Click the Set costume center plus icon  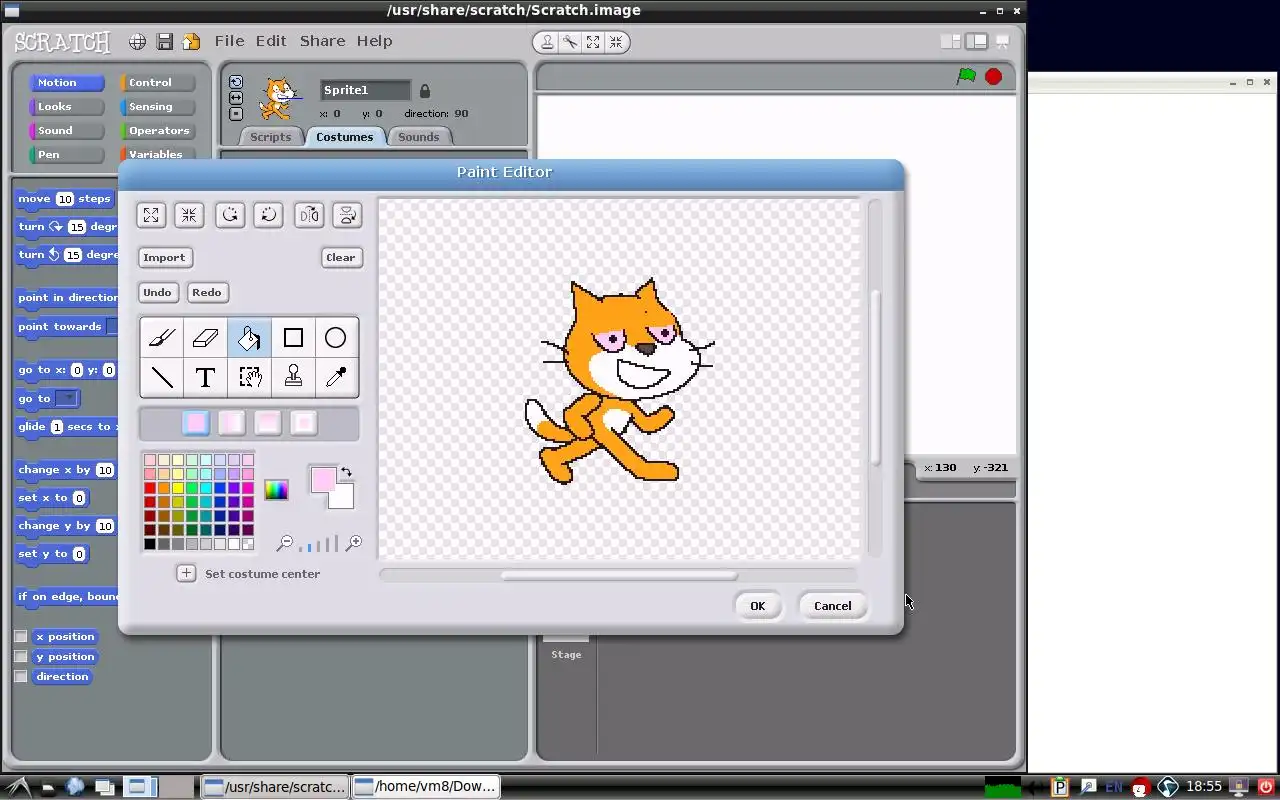click(186, 573)
